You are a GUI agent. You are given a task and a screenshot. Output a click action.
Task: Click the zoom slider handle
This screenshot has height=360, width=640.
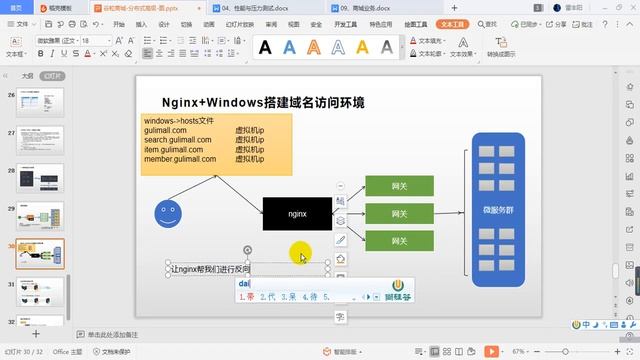(x=565, y=351)
